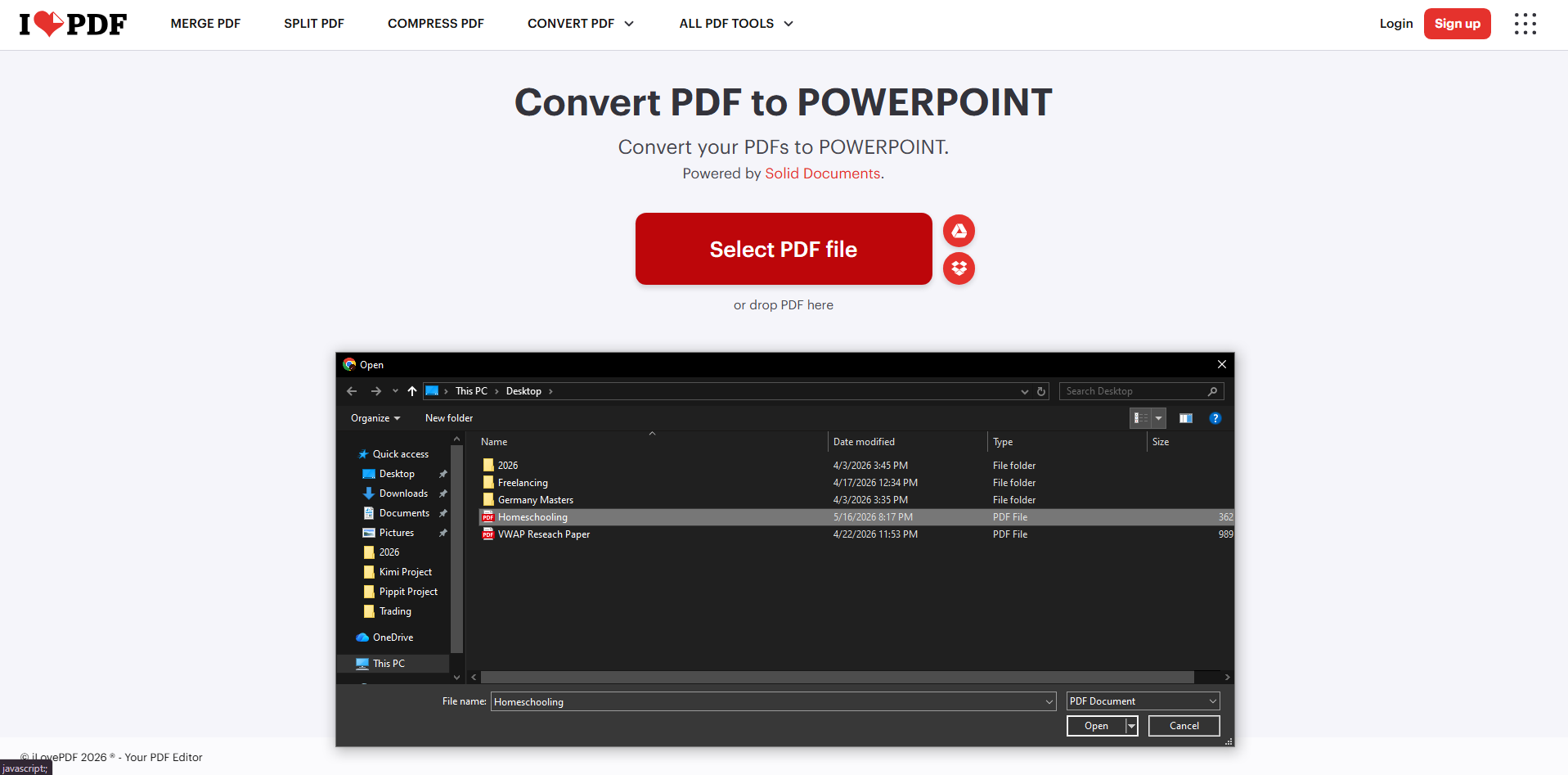Click New folder button
The width and height of the screenshot is (1568, 775).
(449, 418)
